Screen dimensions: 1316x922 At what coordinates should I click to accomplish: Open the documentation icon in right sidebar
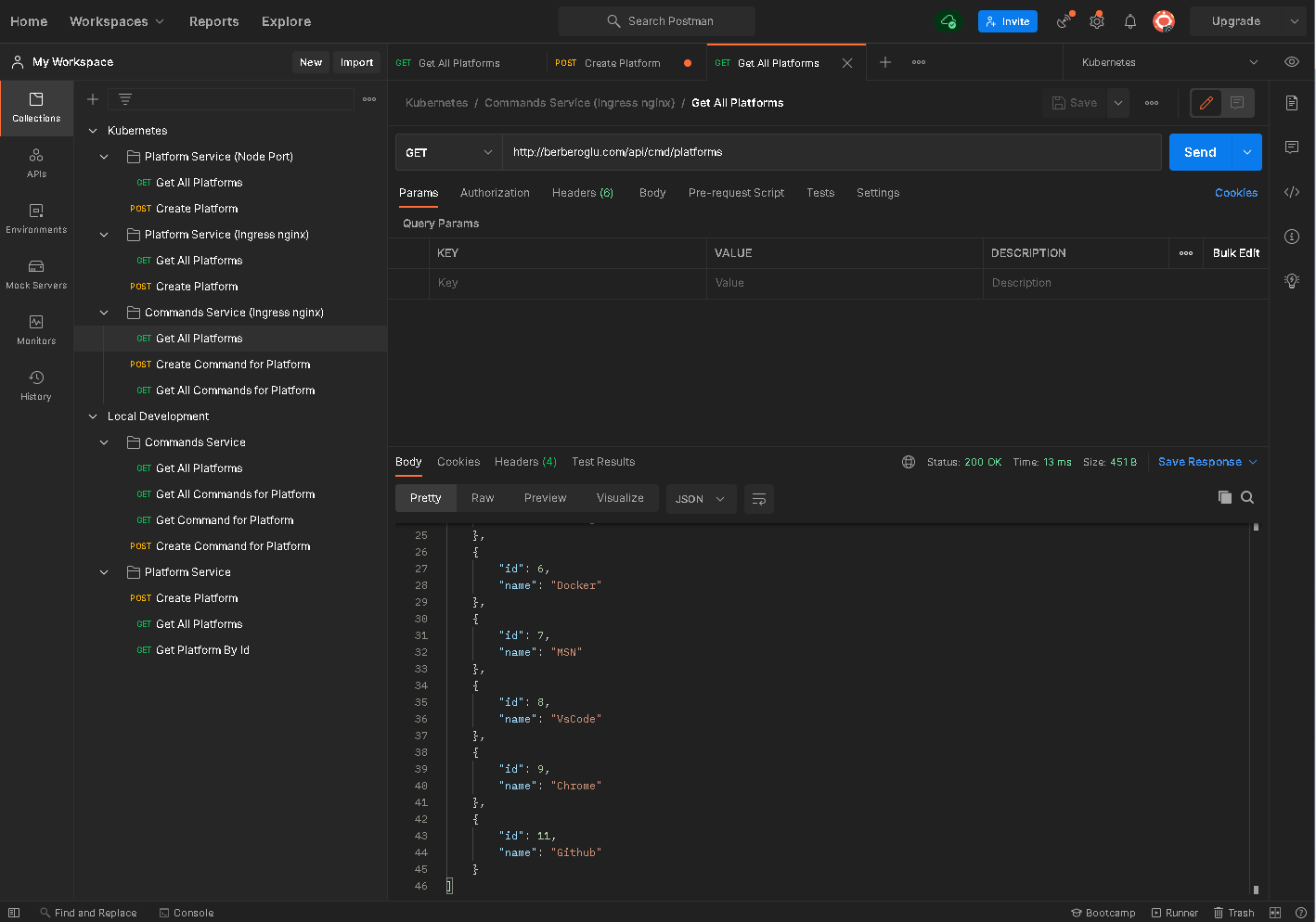point(1292,103)
